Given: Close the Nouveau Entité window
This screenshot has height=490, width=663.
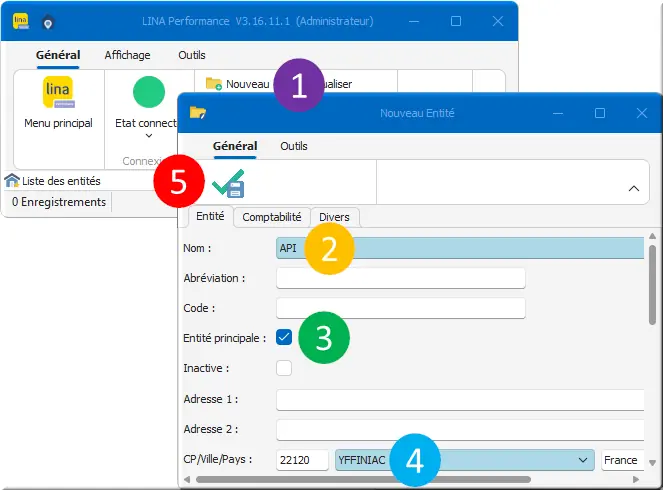Looking at the screenshot, I should coord(641,113).
